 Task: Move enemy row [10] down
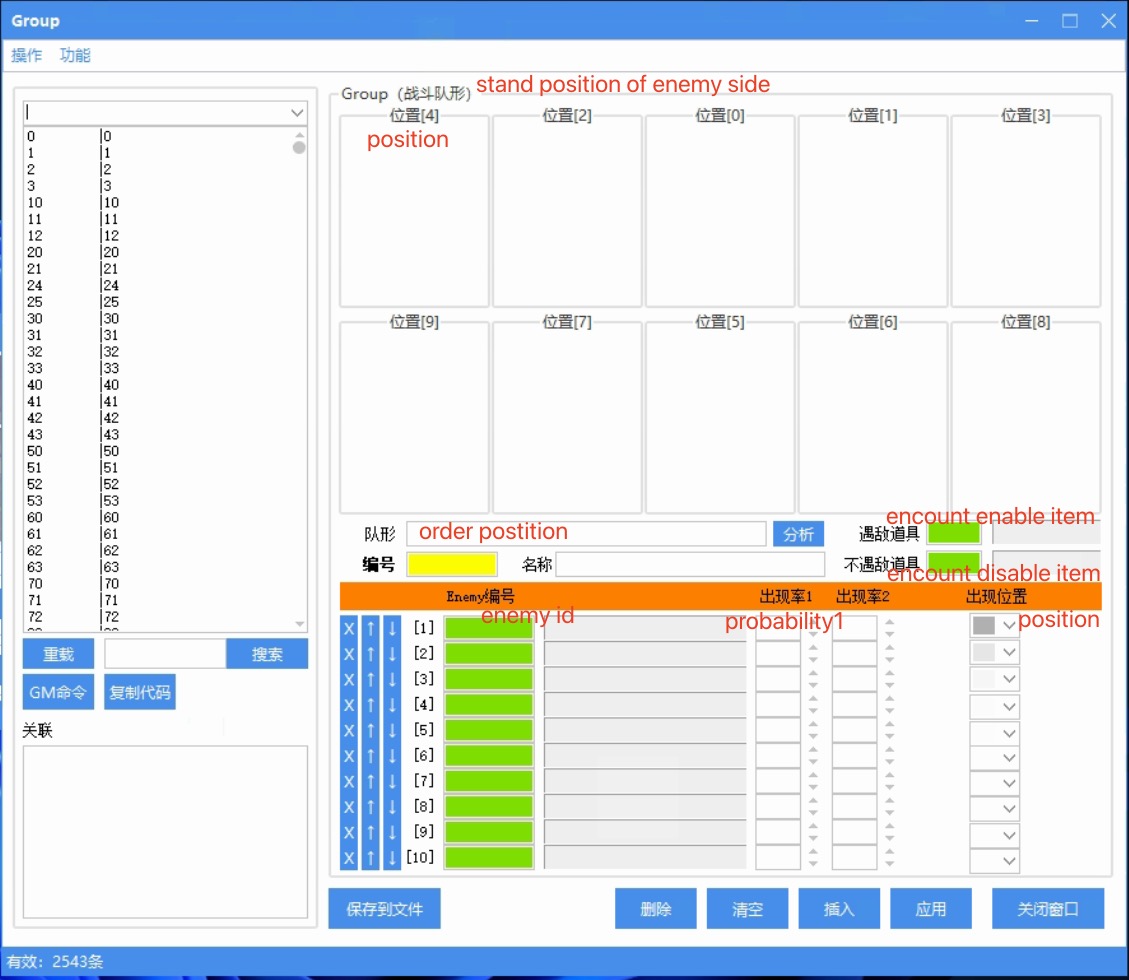(392, 858)
